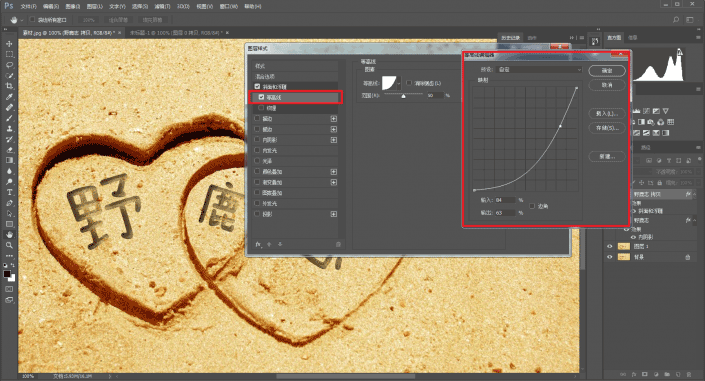
Task: Add another 渐变叠加 effect with plus button
Action: click(x=334, y=182)
